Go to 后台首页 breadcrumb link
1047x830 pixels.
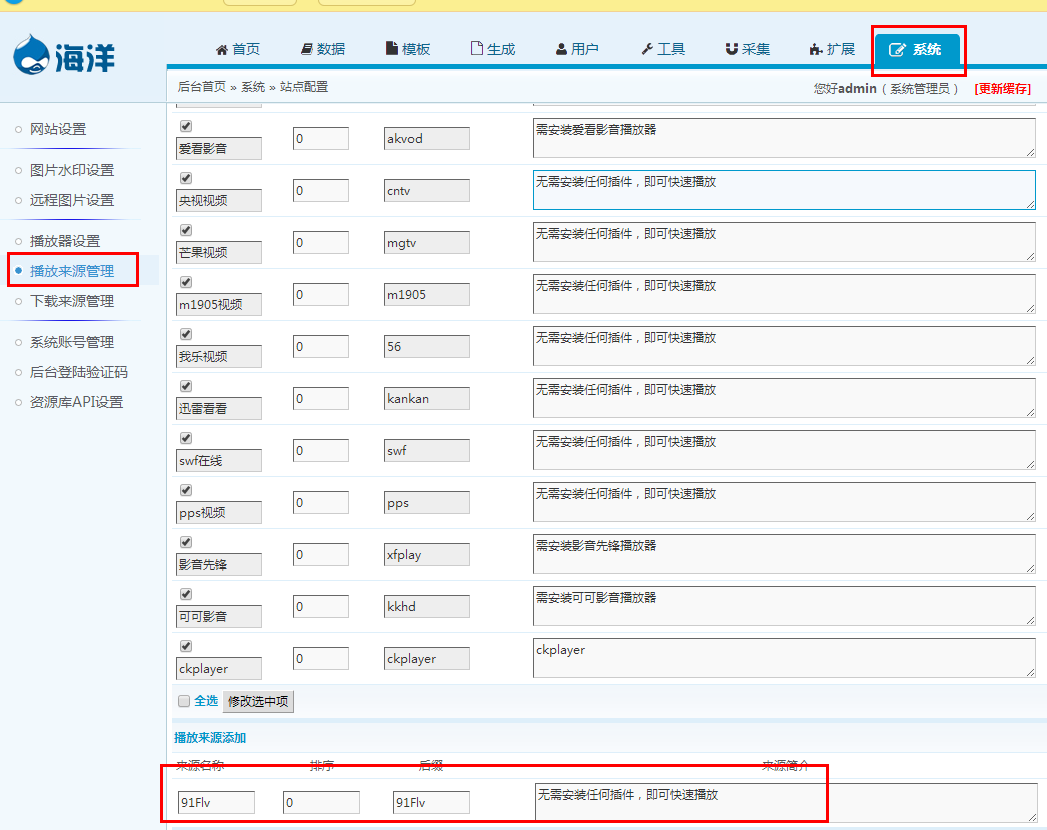tap(202, 87)
